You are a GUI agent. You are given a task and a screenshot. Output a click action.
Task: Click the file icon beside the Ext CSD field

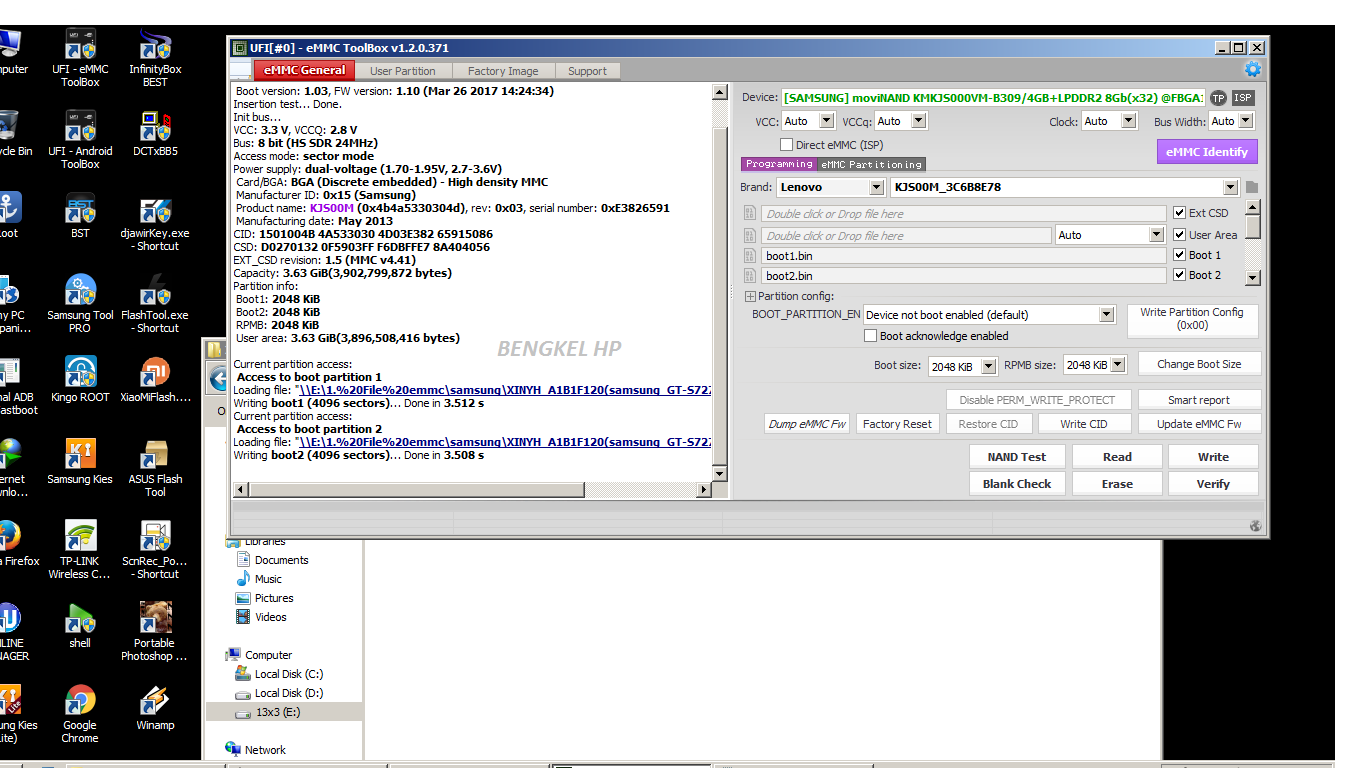tap(750, 213)
